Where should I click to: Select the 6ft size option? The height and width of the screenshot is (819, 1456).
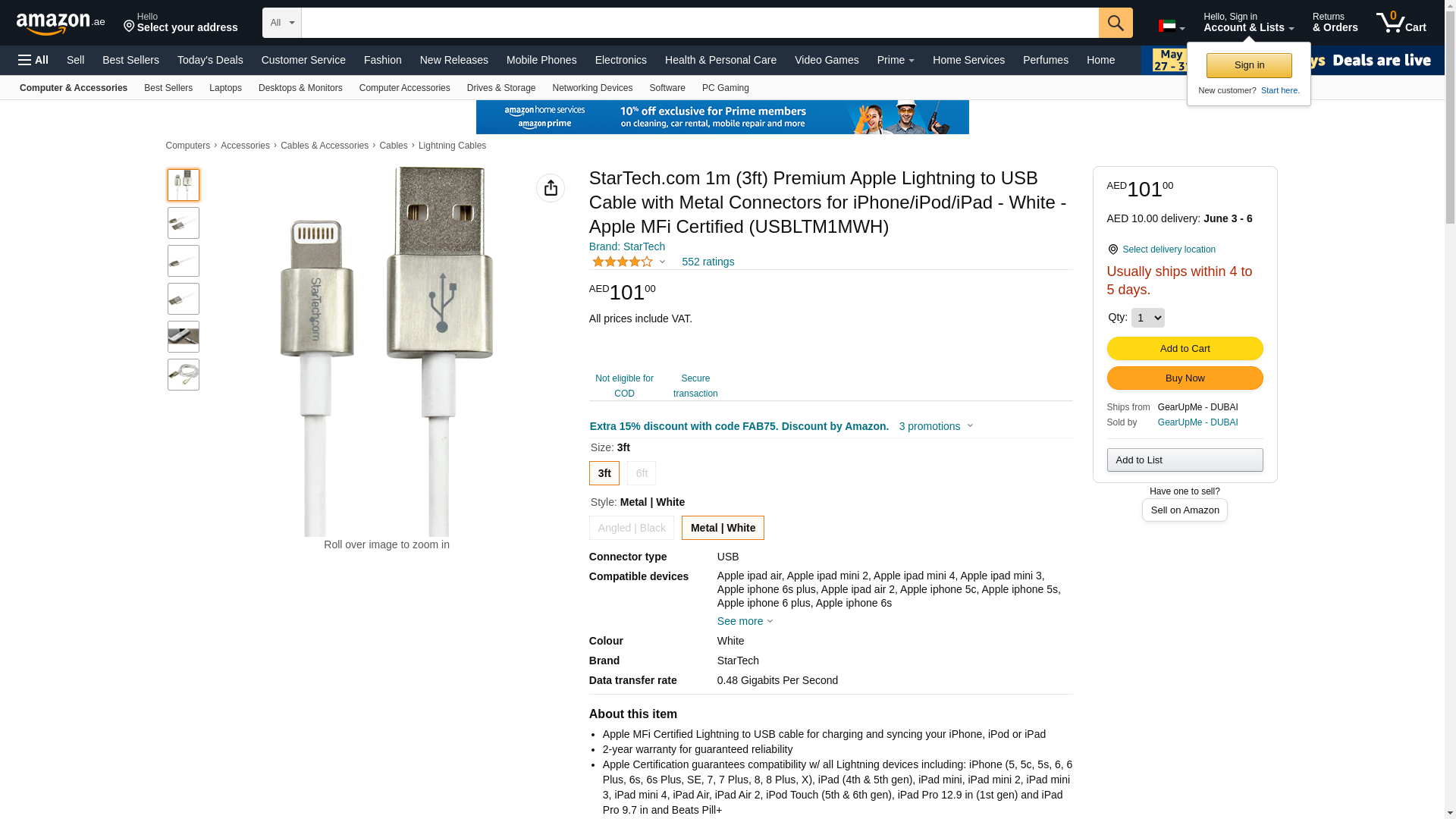[x=642, y=473]
